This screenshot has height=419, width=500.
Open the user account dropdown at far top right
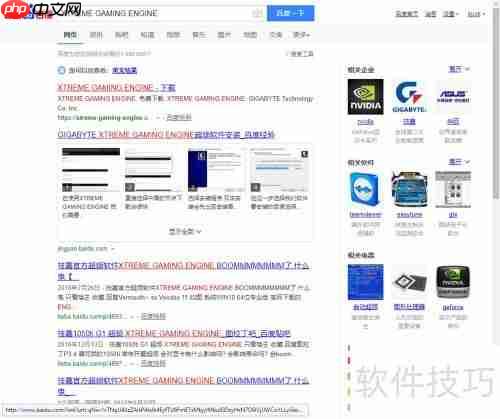click(x=476, y=14)
